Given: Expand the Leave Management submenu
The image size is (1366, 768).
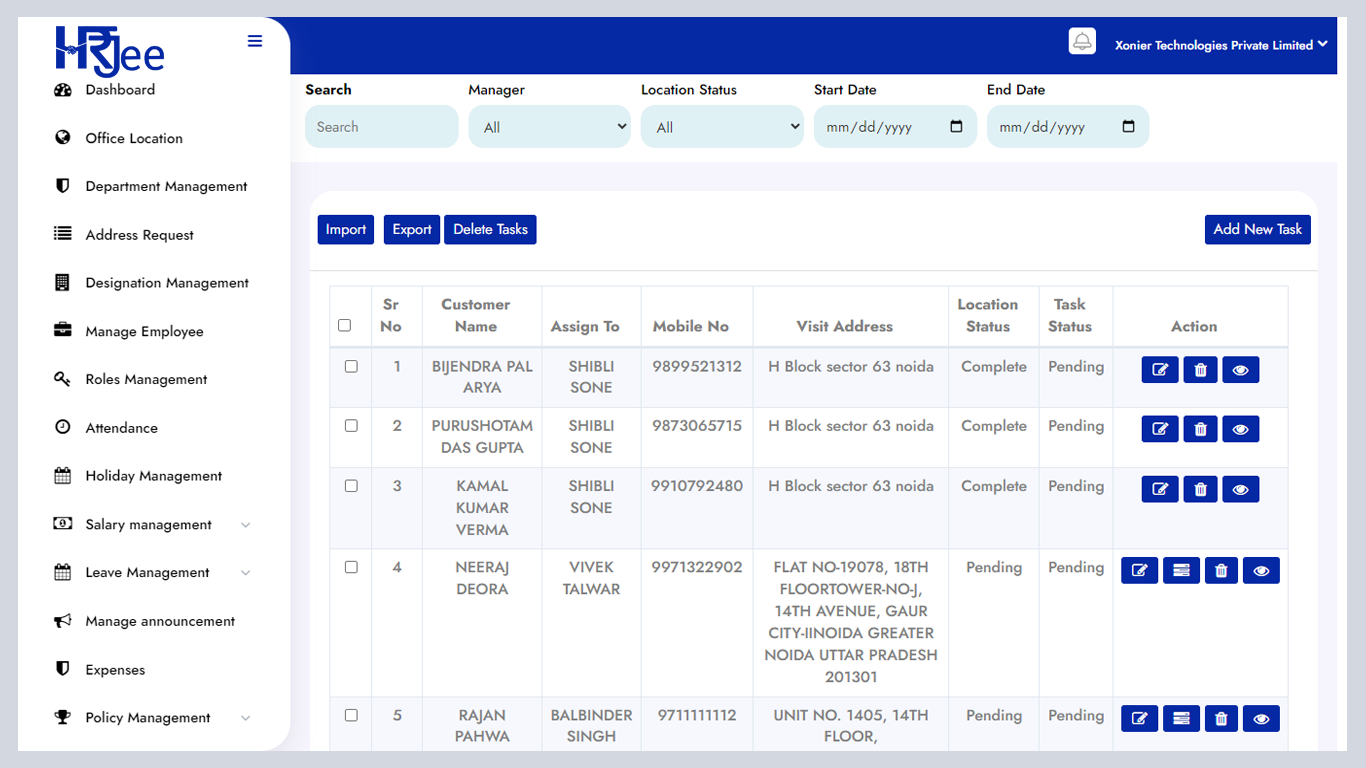Looking at the screenshot, I should (246, 573).
